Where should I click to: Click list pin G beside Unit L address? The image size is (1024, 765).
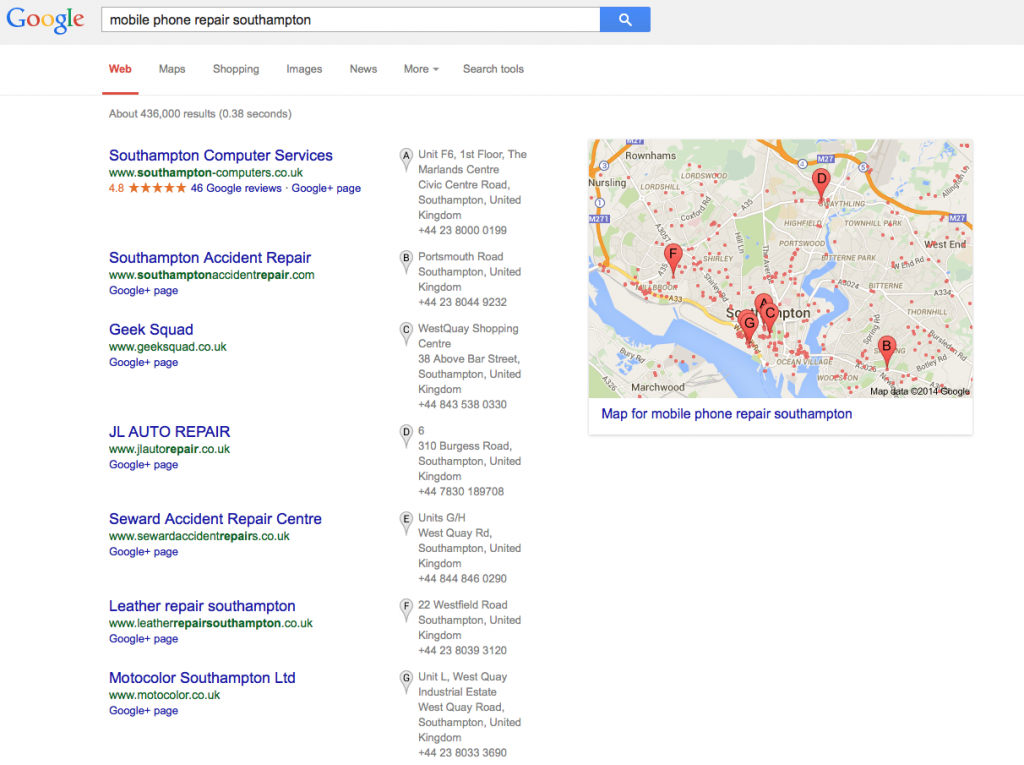pos(406,682)
